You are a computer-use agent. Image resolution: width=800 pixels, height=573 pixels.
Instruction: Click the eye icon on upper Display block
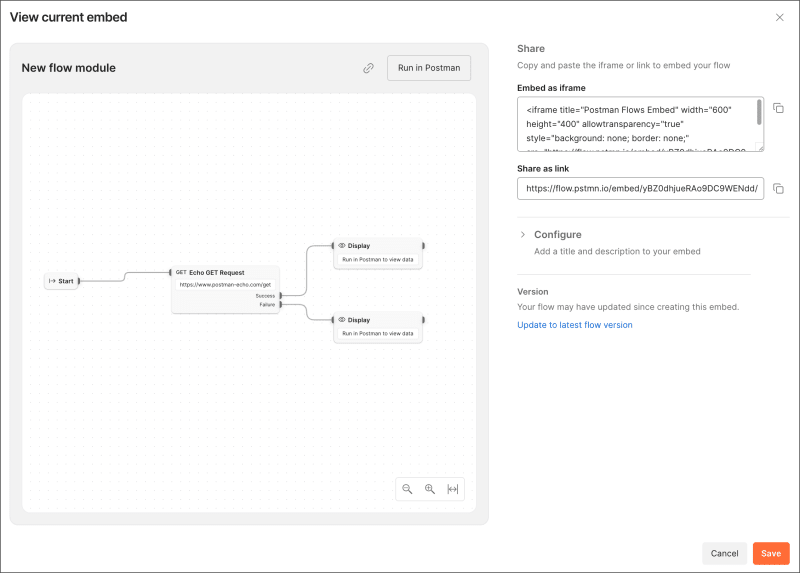coord(342,245)
